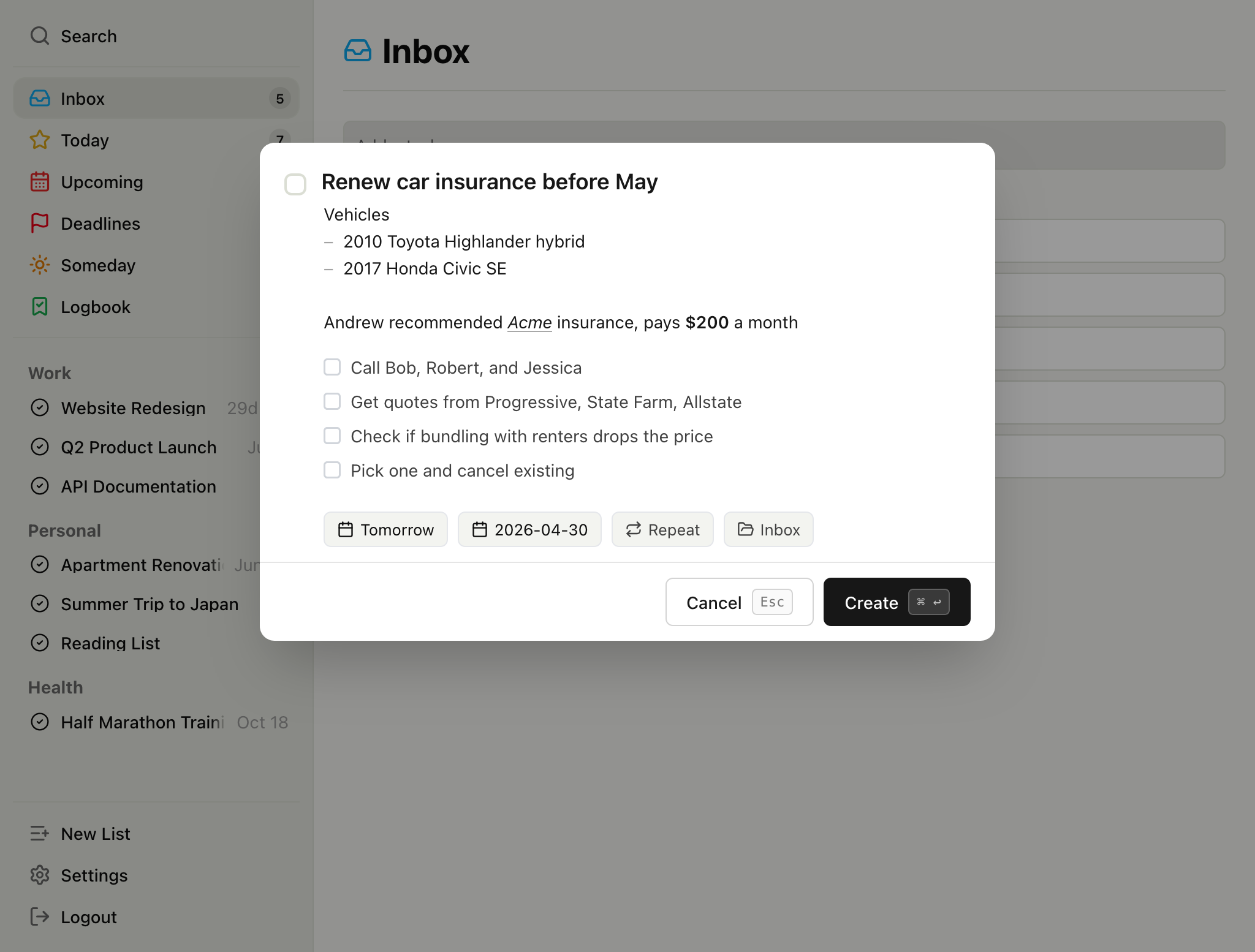Create the task
This screenshot has height=952, width=1255.
pyautogui.click(x=897, y=602)
